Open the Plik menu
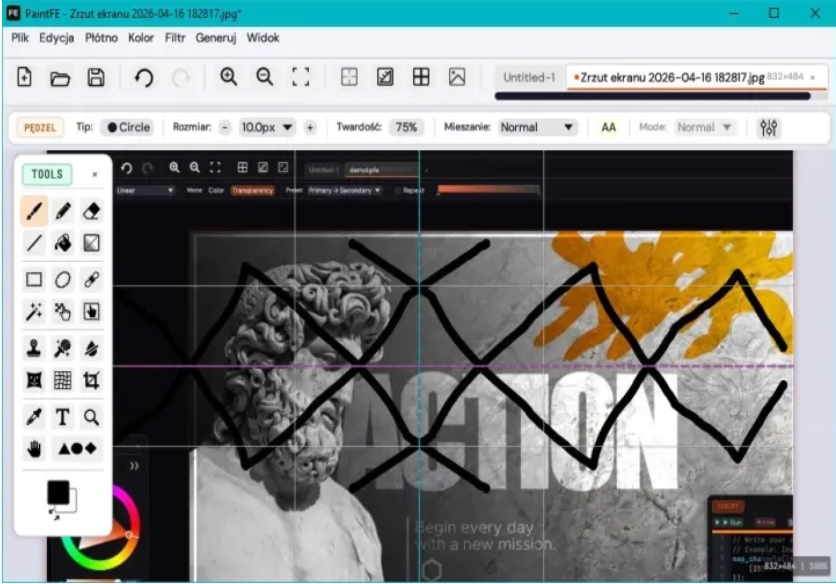836x584 pixels. pos(20,38)
